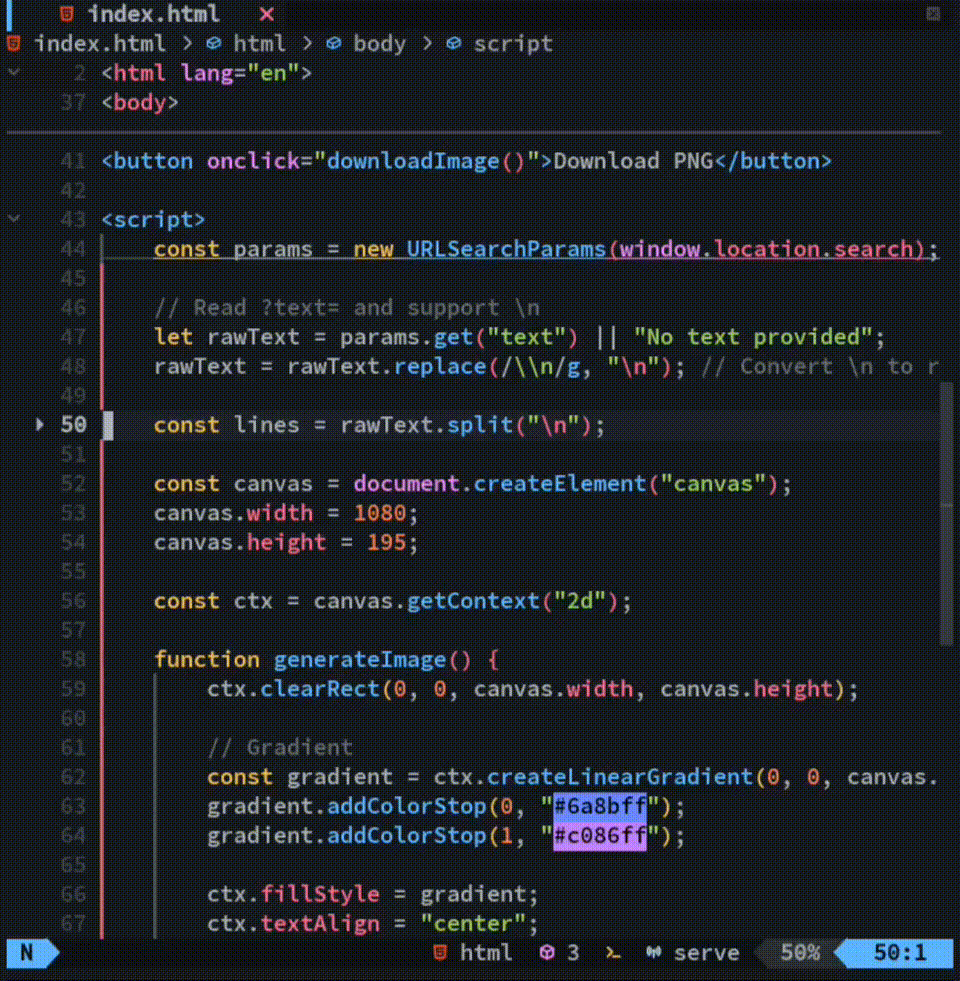Click the #c086ff color swatch
The image size is (960, 981).
pos(600,836)
